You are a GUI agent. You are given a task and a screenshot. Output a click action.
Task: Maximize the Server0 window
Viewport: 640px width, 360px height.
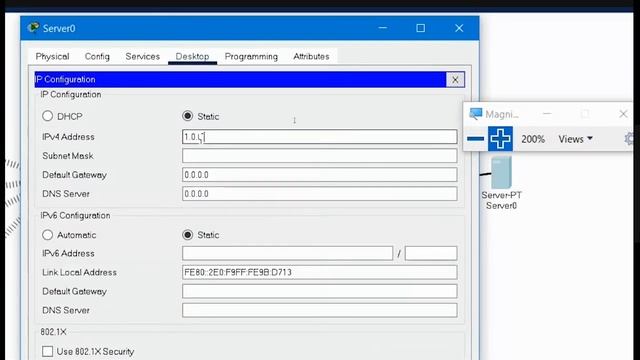pos(420,28)
